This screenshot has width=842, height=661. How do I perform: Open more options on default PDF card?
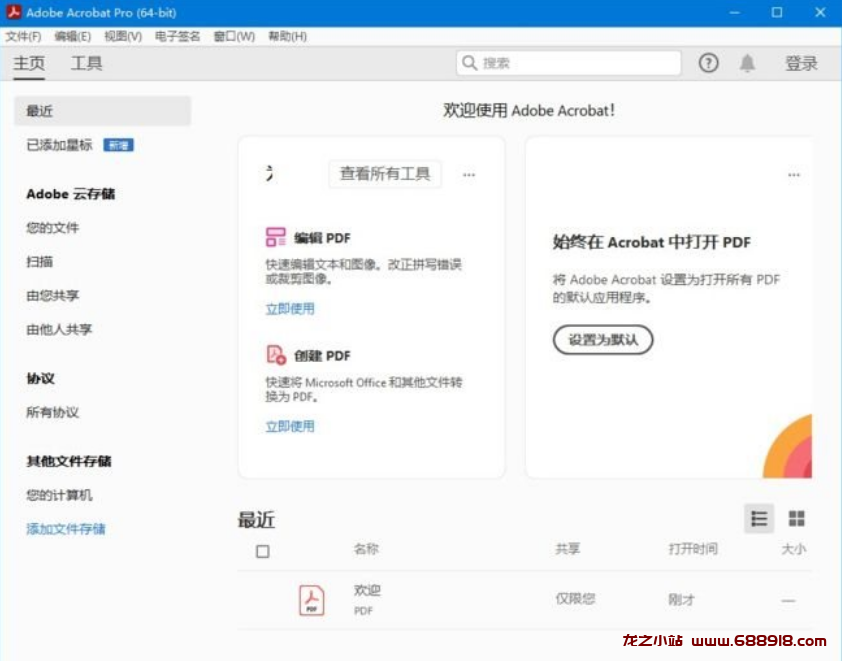[x=794, y=175]
